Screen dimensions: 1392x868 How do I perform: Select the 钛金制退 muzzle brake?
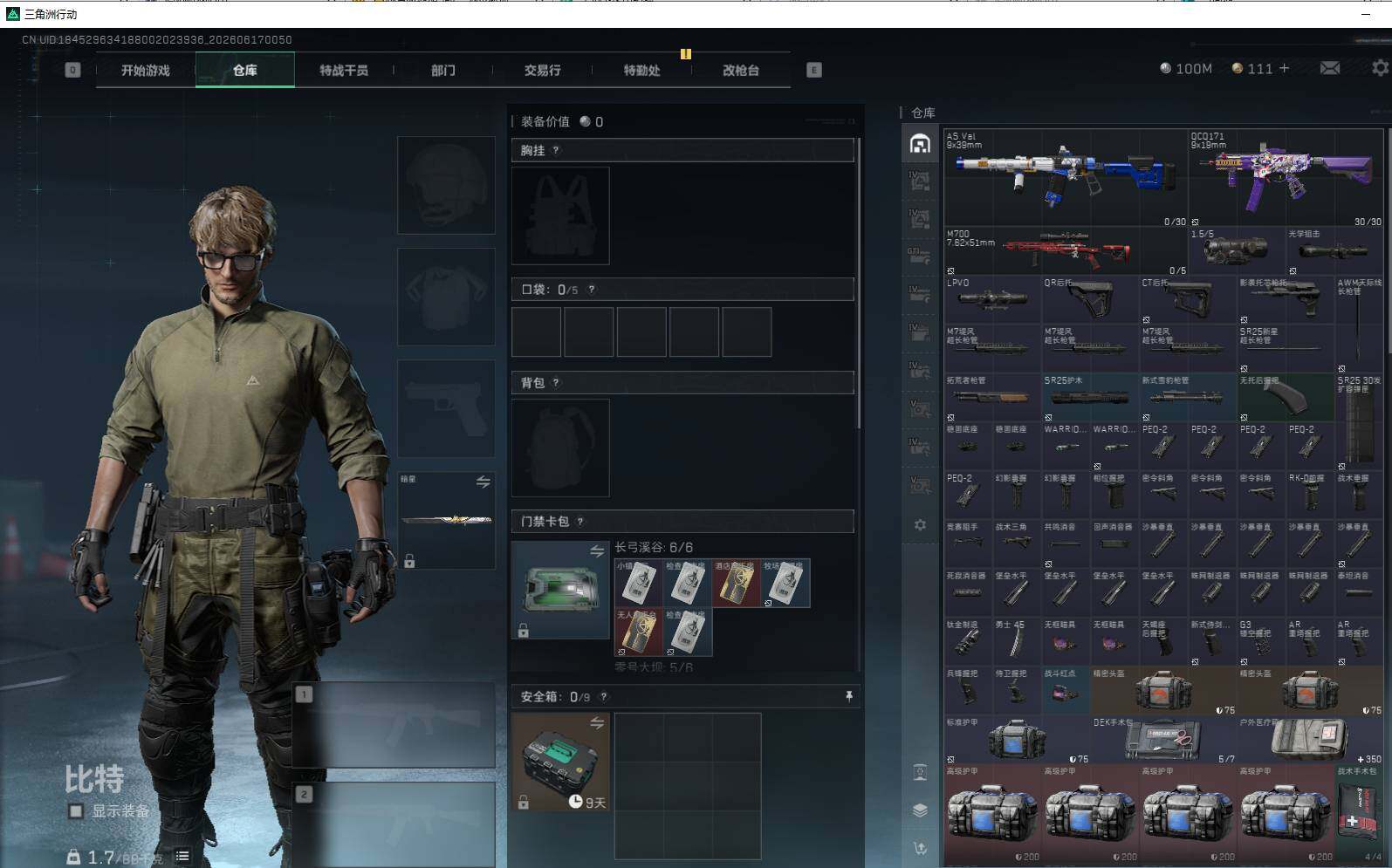[x=968, y=642]
